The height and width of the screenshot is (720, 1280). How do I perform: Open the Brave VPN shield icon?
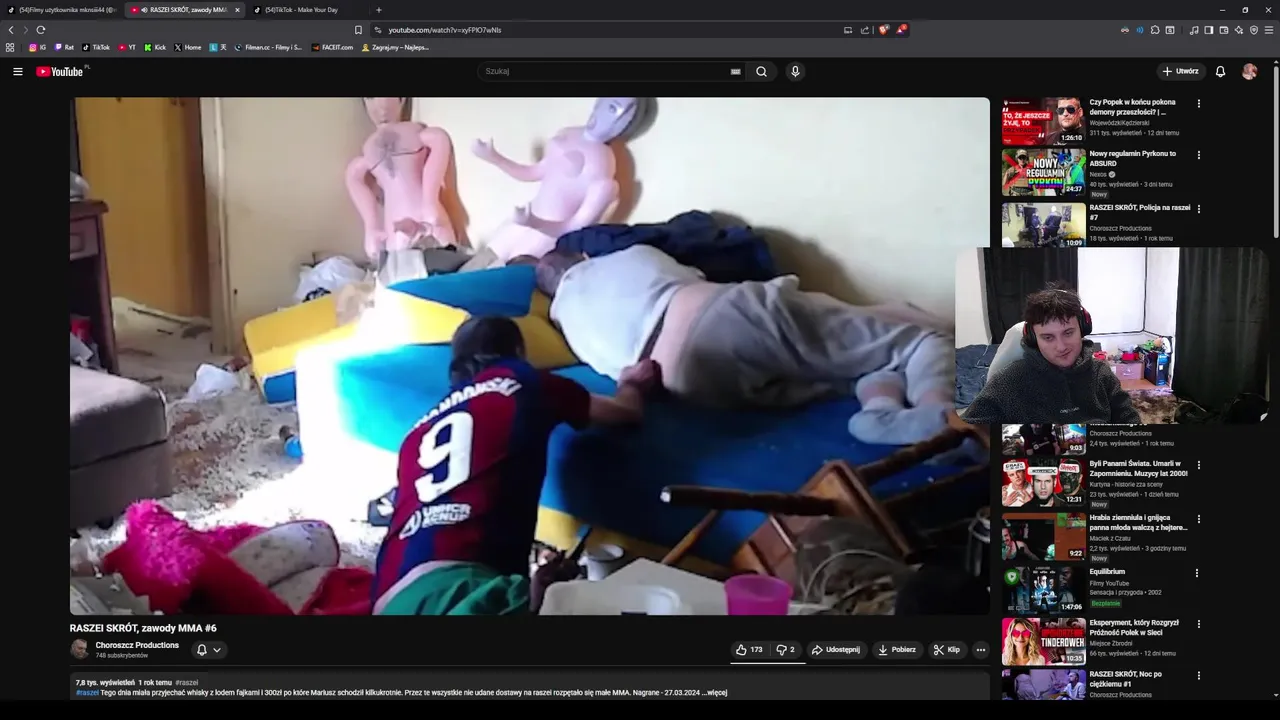tap(1254, 30)
